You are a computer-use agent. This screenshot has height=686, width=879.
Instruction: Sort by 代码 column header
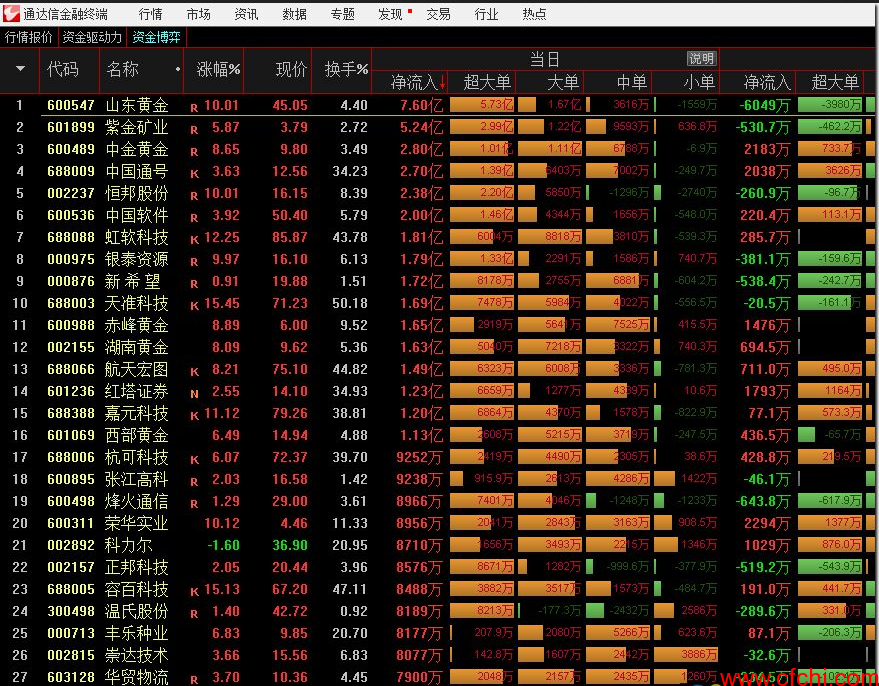pos(63,69)
